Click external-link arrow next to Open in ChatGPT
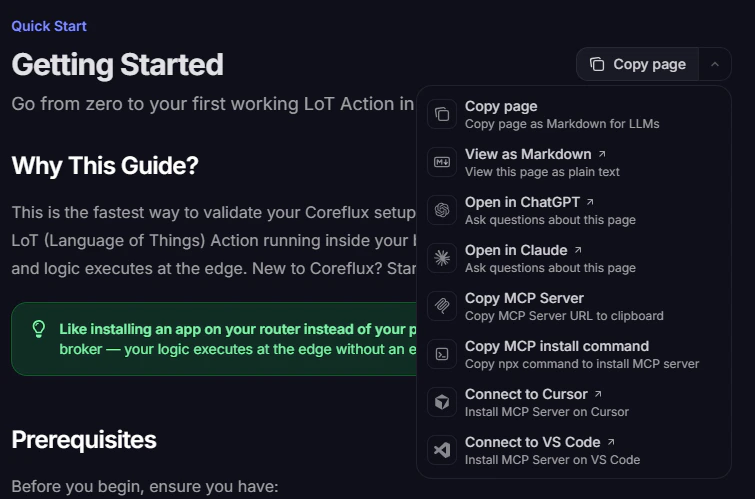The width and height of the screenshot is (755, 499). [x=590, y=202]
